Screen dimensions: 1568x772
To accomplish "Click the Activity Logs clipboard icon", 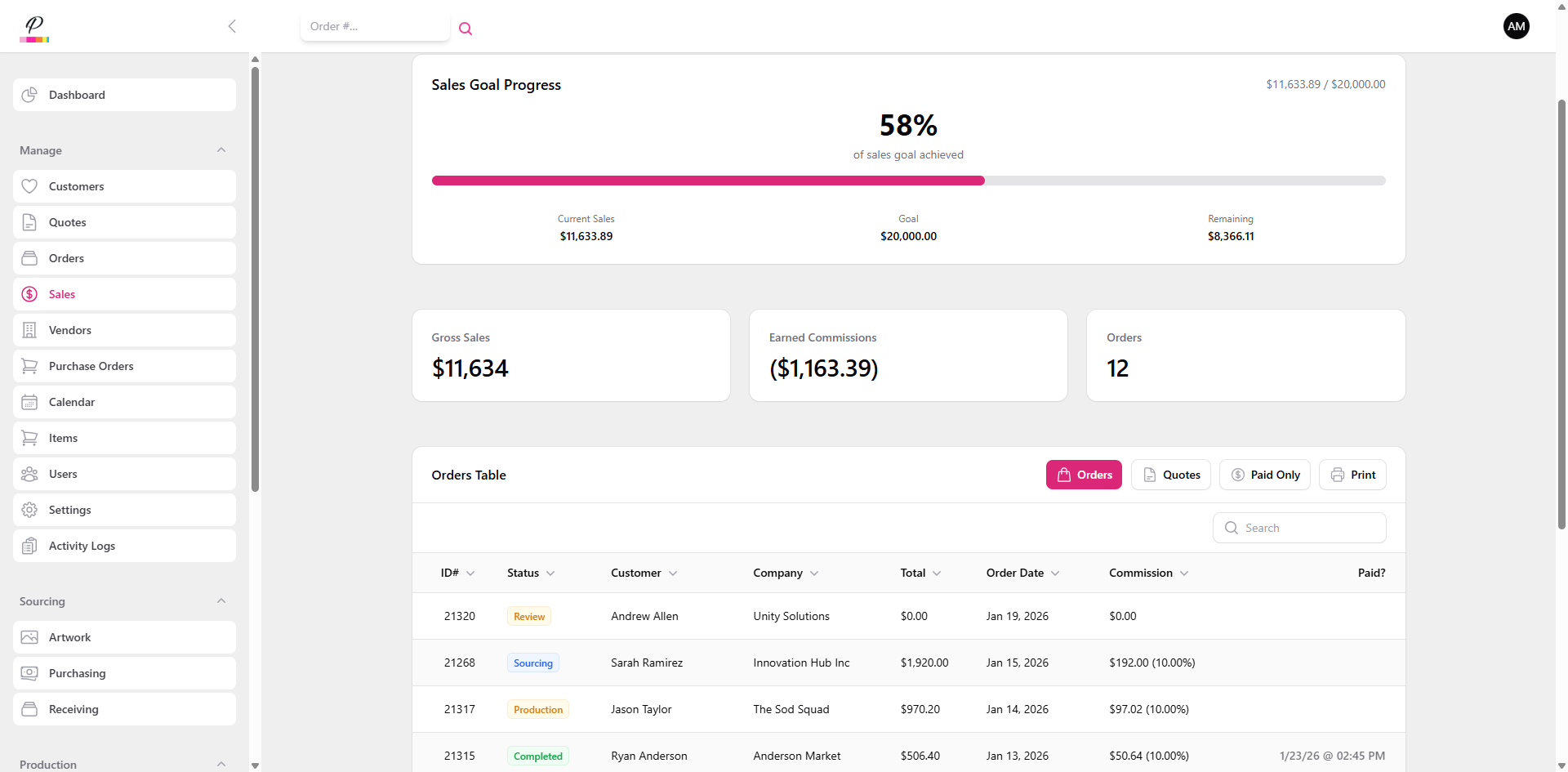I will coord(29,546).
